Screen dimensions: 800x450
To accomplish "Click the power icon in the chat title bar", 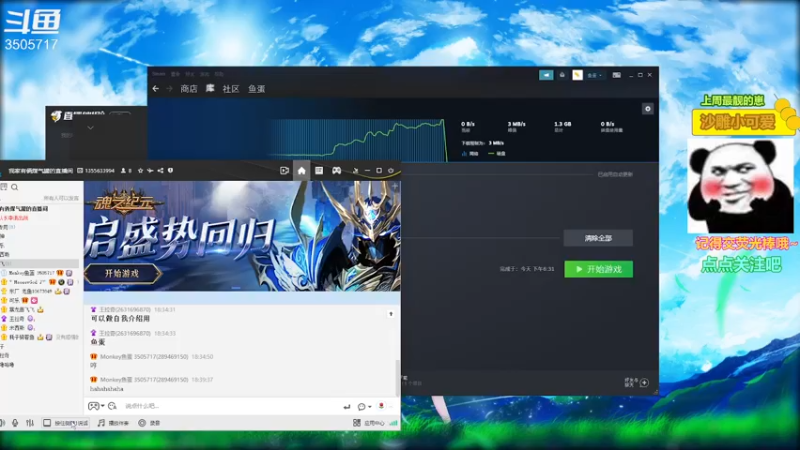I will [x=391, y=171].
